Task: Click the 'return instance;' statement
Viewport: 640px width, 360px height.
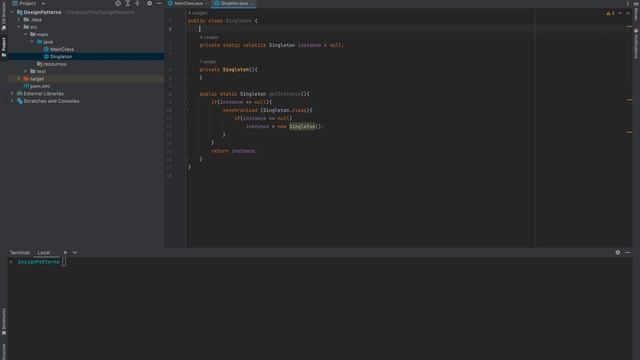Action: 234,151
